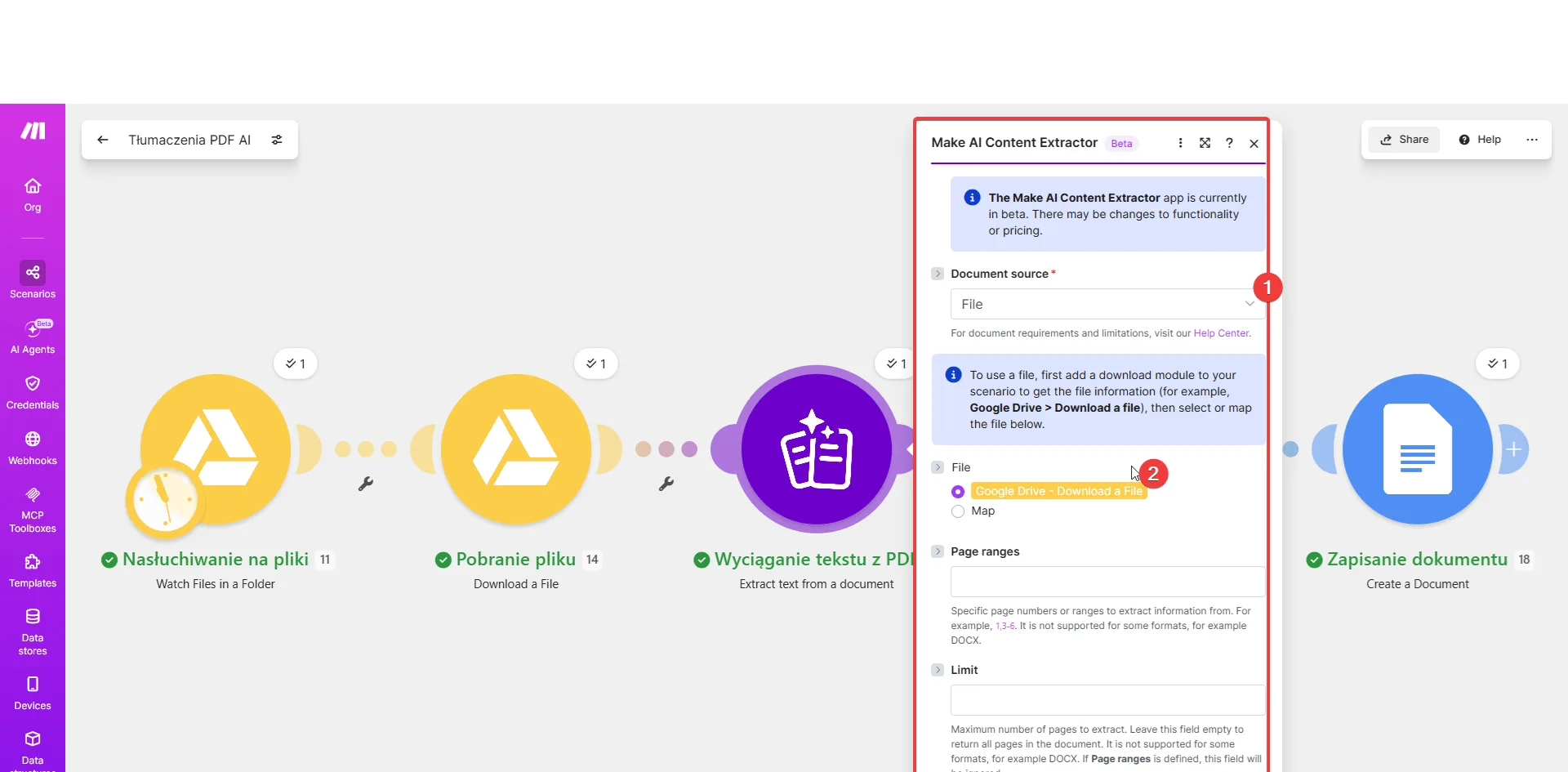
Task: Click operation count 18 badge
Action: click(x=1524, y=560)
